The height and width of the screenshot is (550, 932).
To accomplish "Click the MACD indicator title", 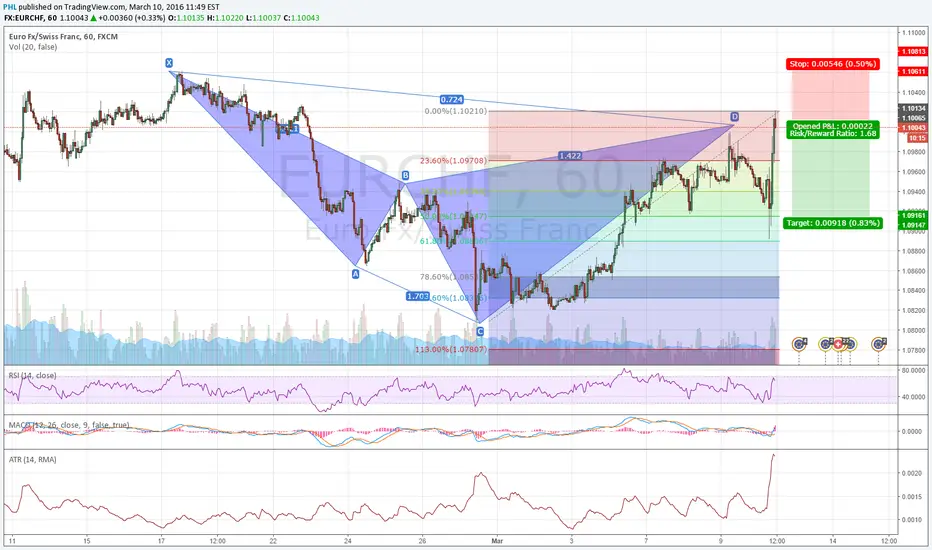I will (x=69, y=425).
